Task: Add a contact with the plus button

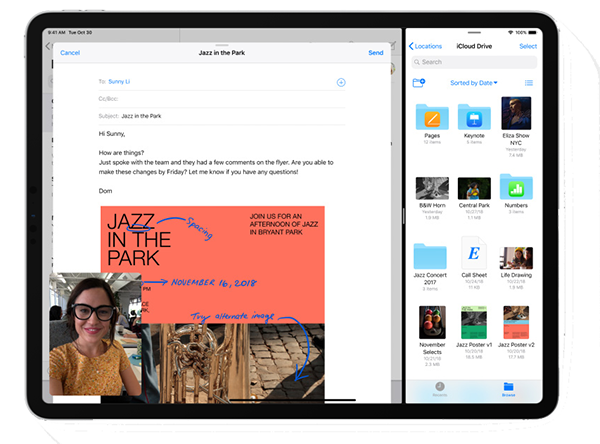Action: (341, 82)
